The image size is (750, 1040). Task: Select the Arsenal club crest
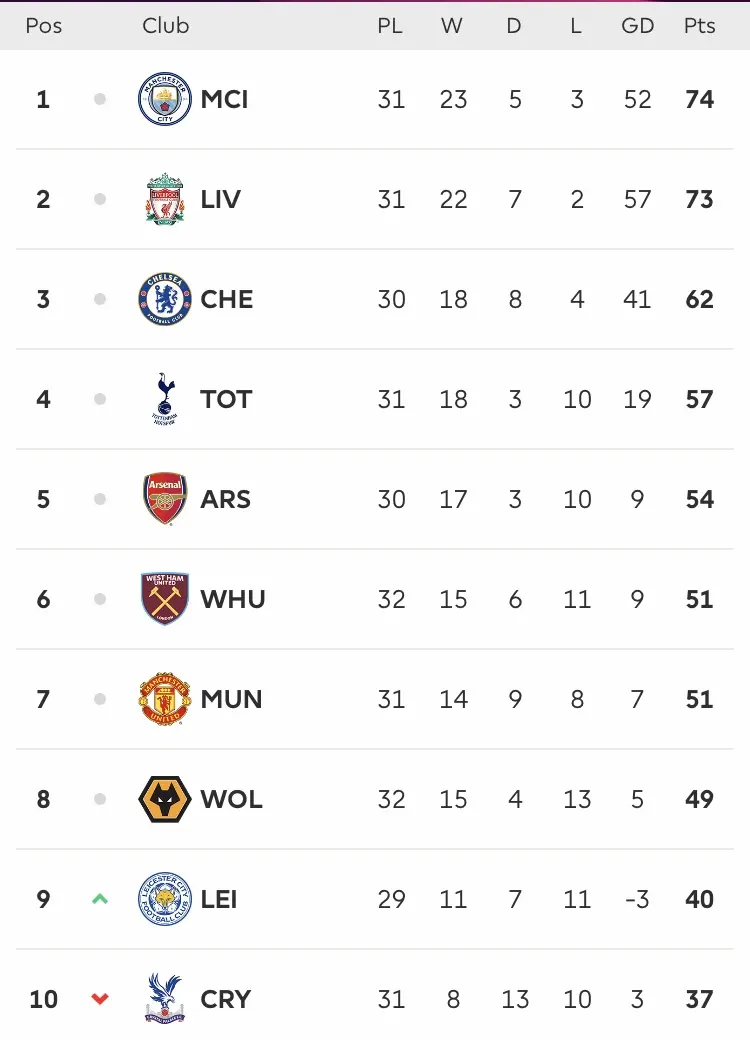coord(164,499)
